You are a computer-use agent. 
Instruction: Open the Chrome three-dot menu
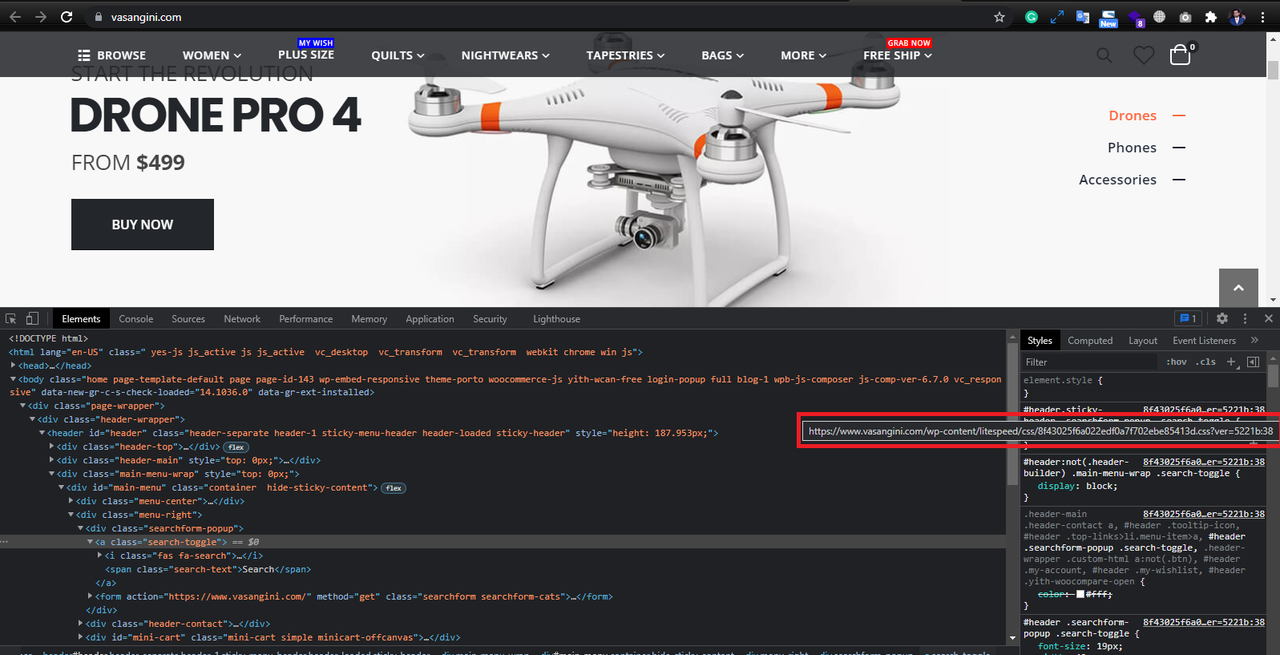1263,17
